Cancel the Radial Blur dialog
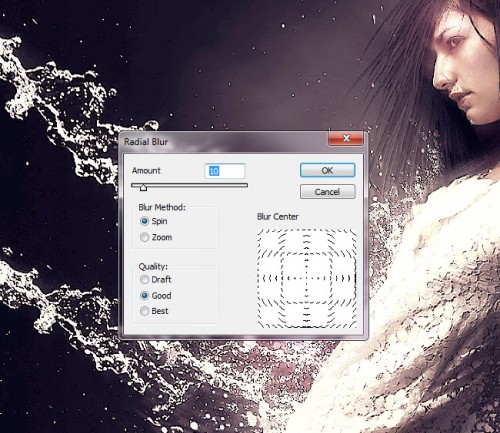Image resolution: width=500 pixels, height=433 pixels. pyautogui.click(x=327, y=192)
